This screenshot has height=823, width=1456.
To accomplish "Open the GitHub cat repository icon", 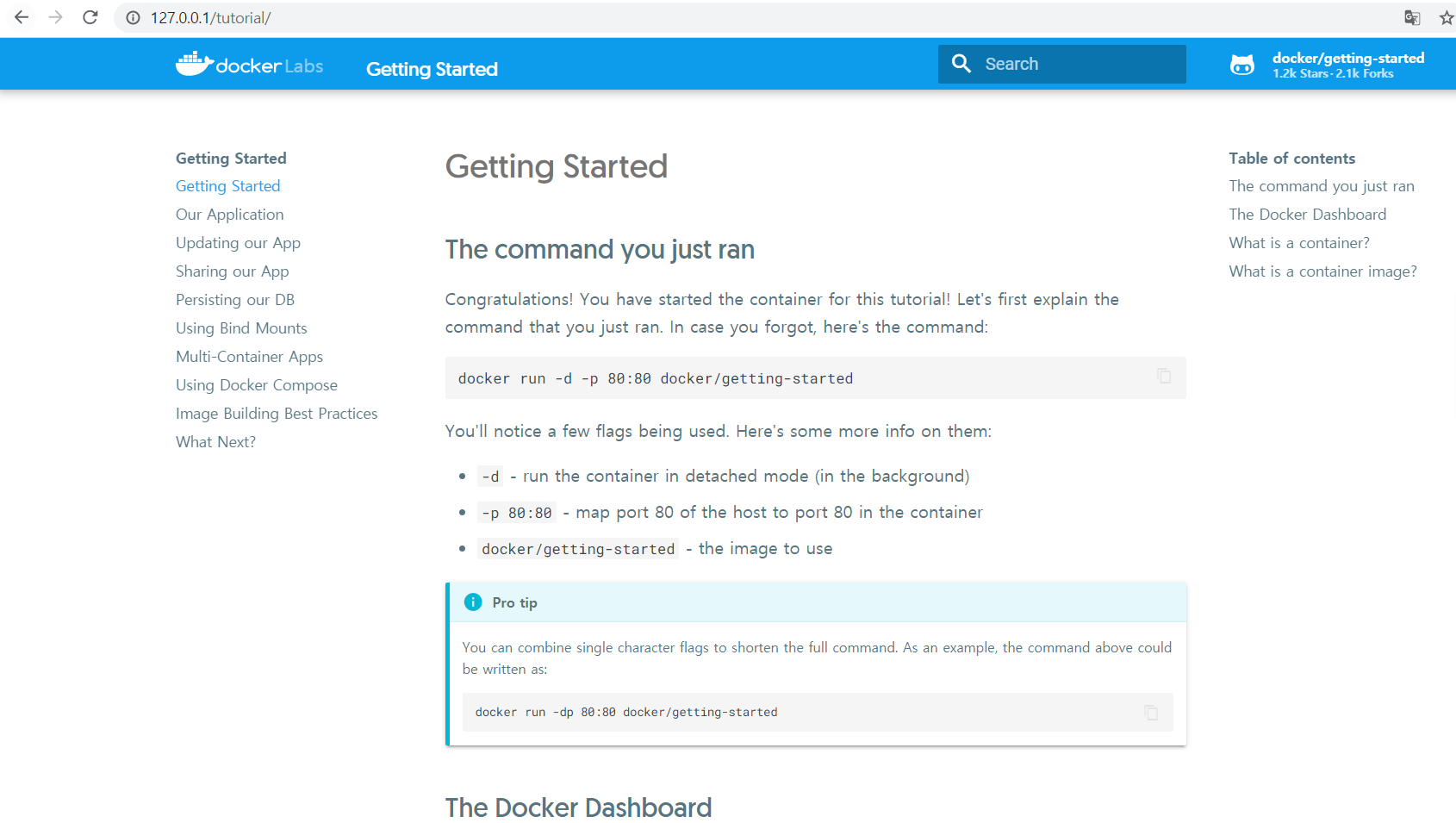I will coord(1242,65).
